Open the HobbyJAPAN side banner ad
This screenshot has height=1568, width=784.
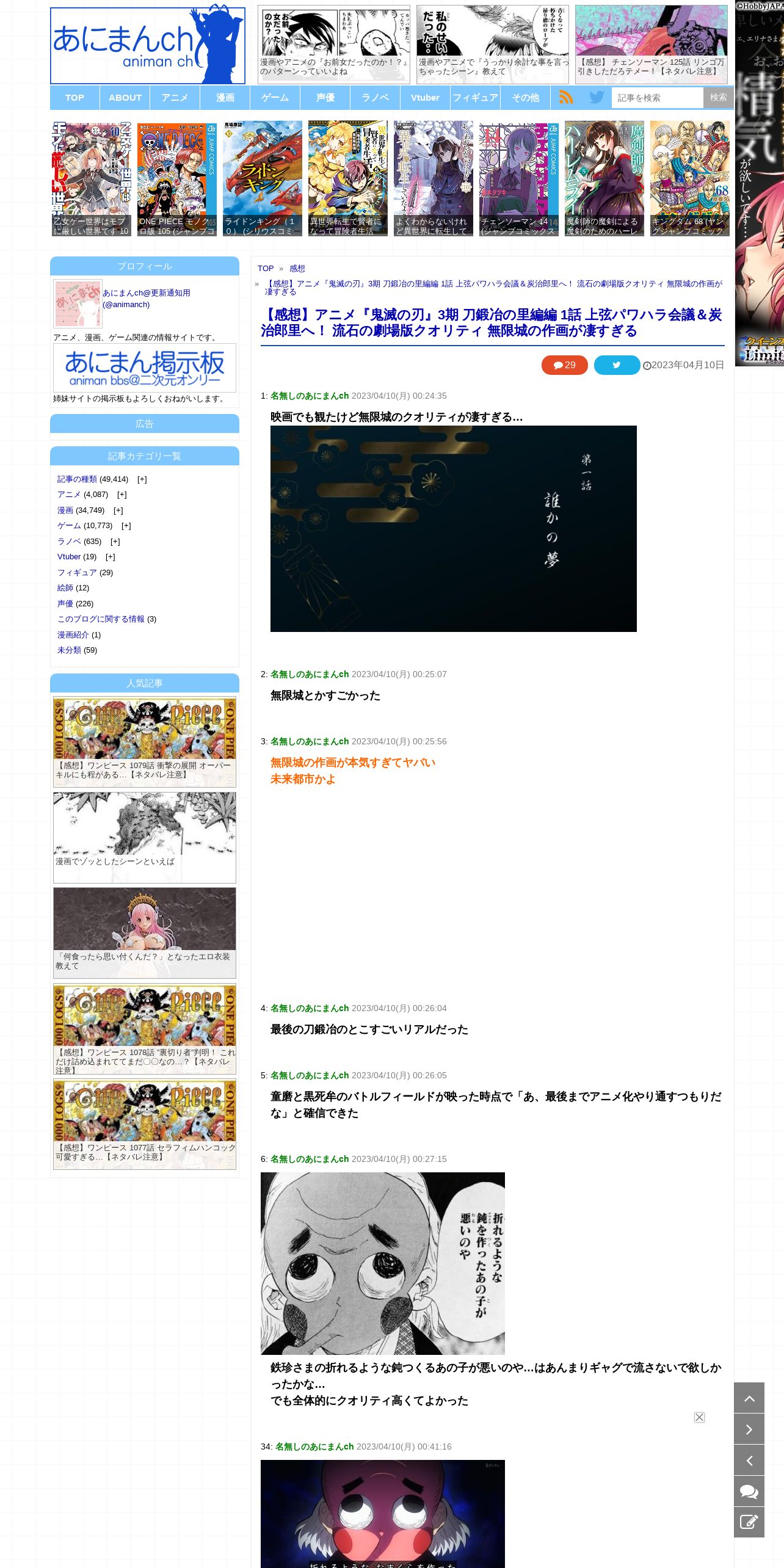(x=760, y=183)
